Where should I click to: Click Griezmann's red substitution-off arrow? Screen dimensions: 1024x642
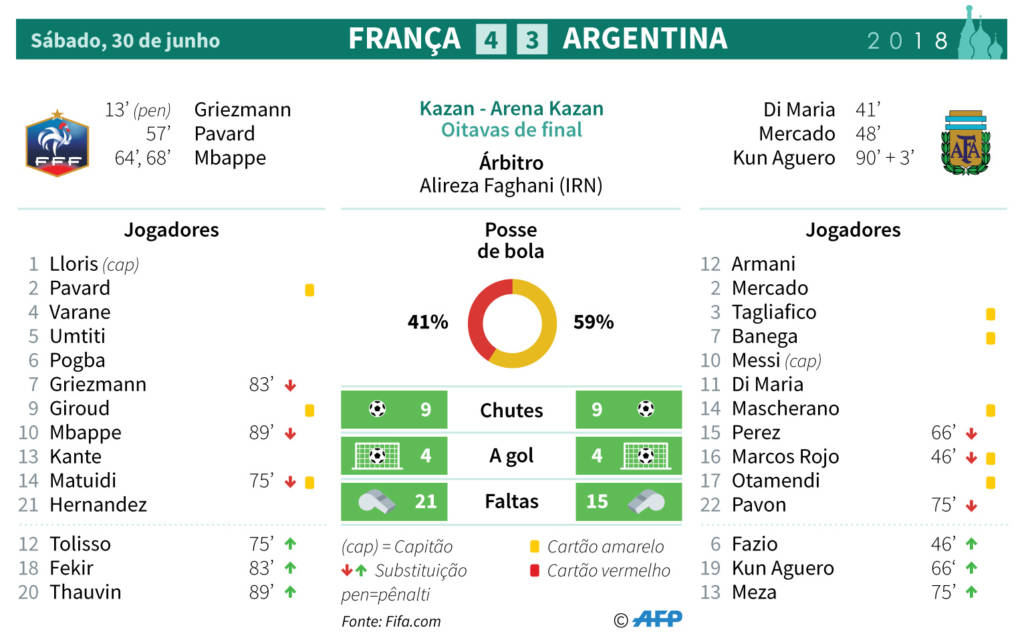290,385
